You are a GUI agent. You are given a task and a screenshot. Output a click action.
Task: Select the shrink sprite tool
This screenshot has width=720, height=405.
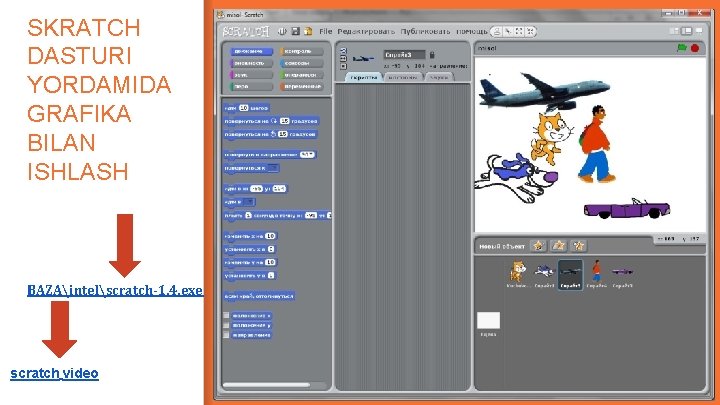(530, 31)
